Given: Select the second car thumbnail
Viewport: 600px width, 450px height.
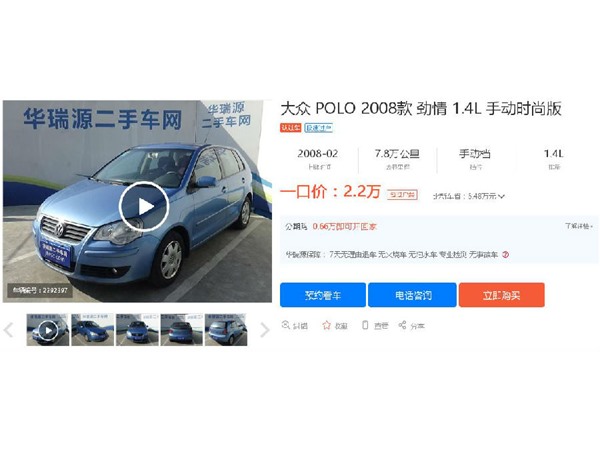Looking at the screenshot, I should coord(93,330).
